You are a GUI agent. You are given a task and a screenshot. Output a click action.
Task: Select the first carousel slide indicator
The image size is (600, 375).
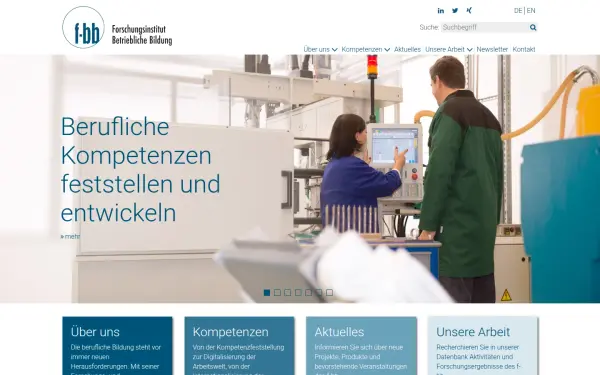click(x=267, y=293)
